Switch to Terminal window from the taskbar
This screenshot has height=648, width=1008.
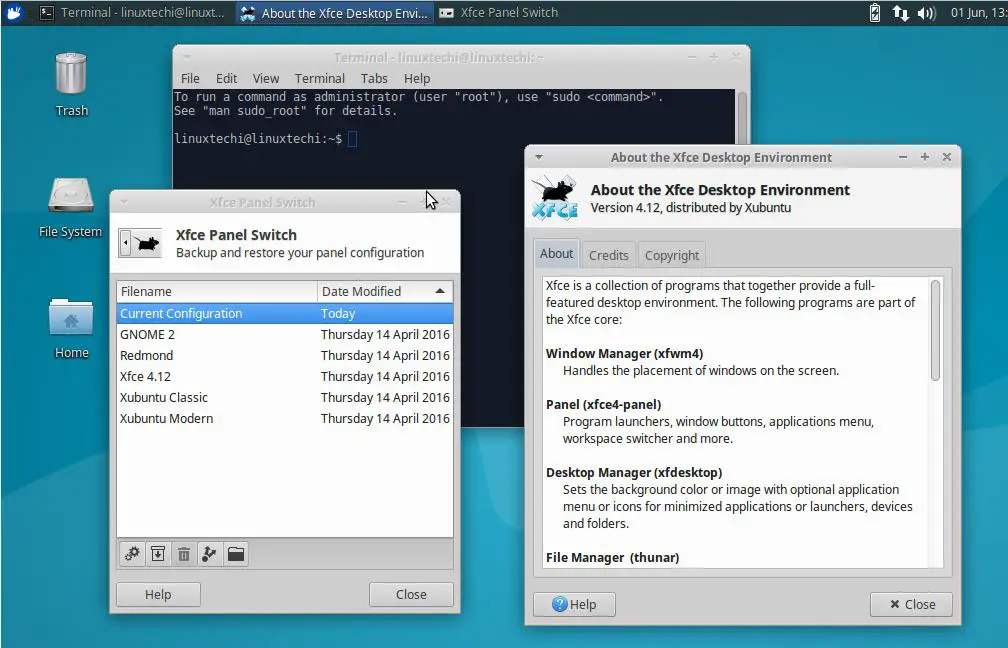(132, 13)
